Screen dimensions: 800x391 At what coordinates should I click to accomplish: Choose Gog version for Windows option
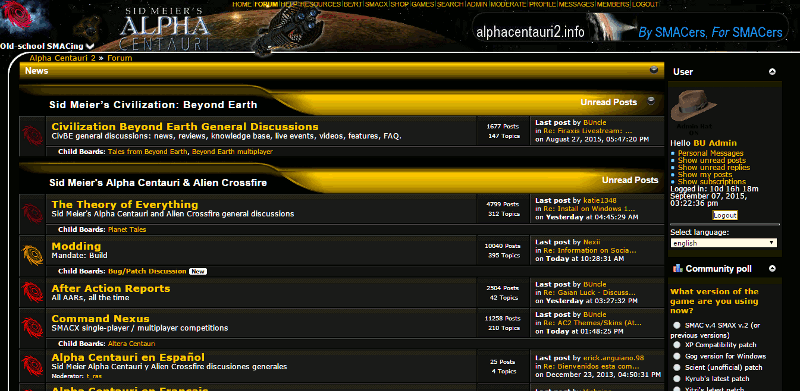(x=677, y=356)
